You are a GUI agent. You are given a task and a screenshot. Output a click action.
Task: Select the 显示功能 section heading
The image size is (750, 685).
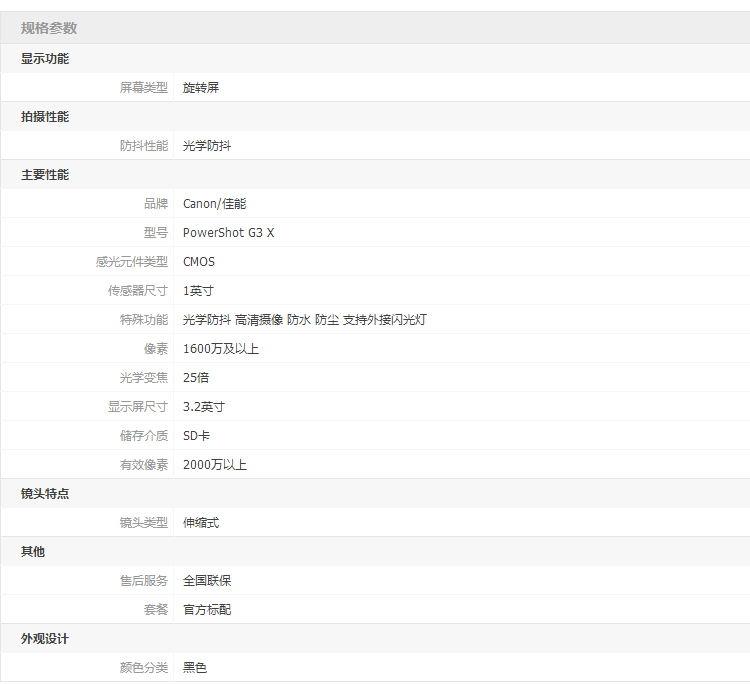pos(45,59)
